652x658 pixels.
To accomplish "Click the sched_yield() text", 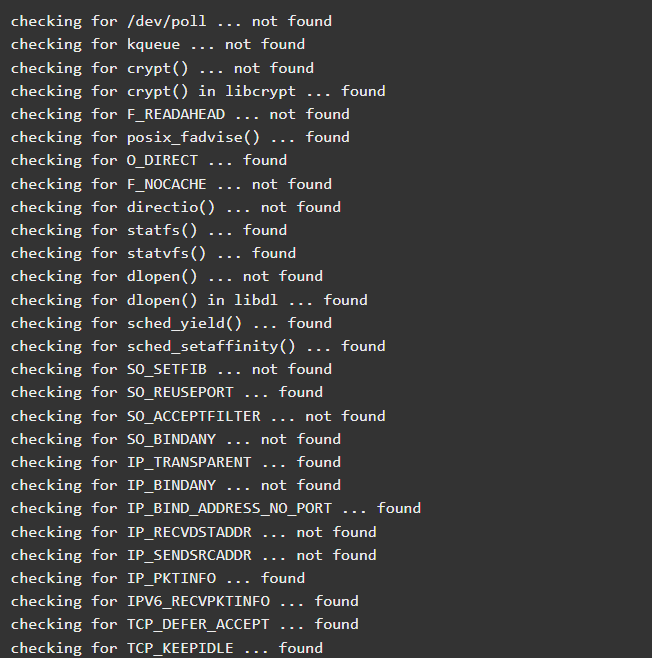I will [x=185, y=324].
